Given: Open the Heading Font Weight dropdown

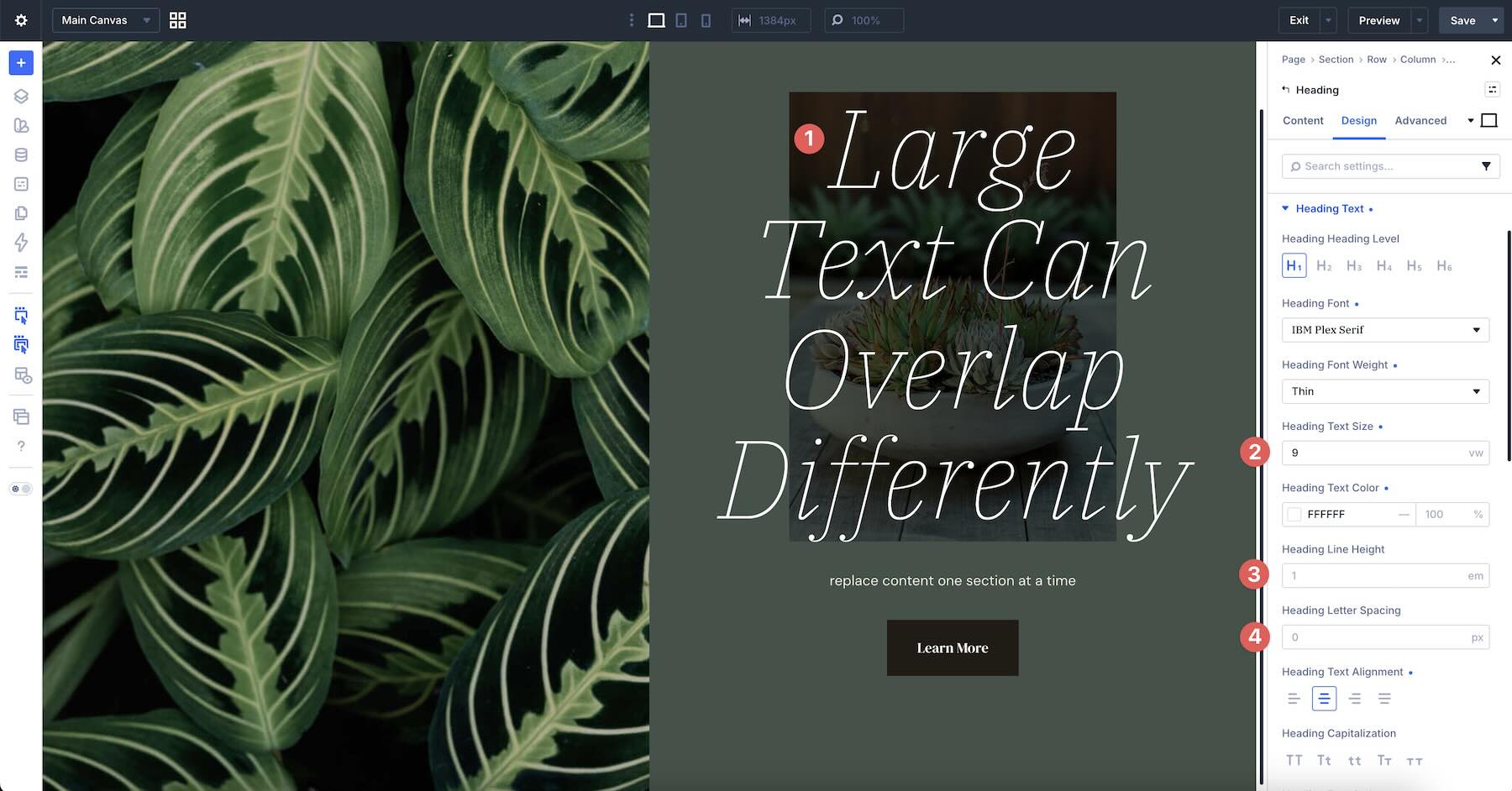Looking at the screenshot, I should (x=1385, y=391).
